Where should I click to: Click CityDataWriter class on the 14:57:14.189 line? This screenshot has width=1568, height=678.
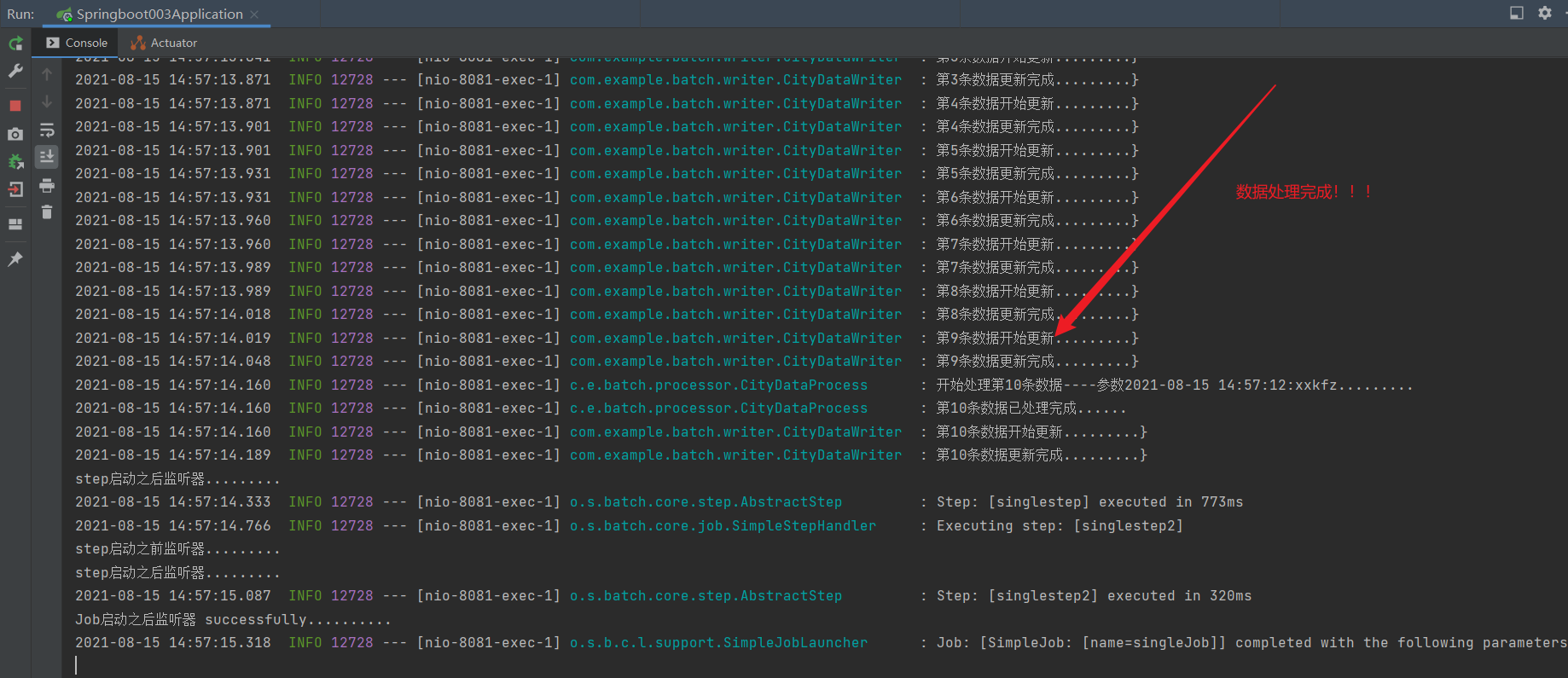735,455
